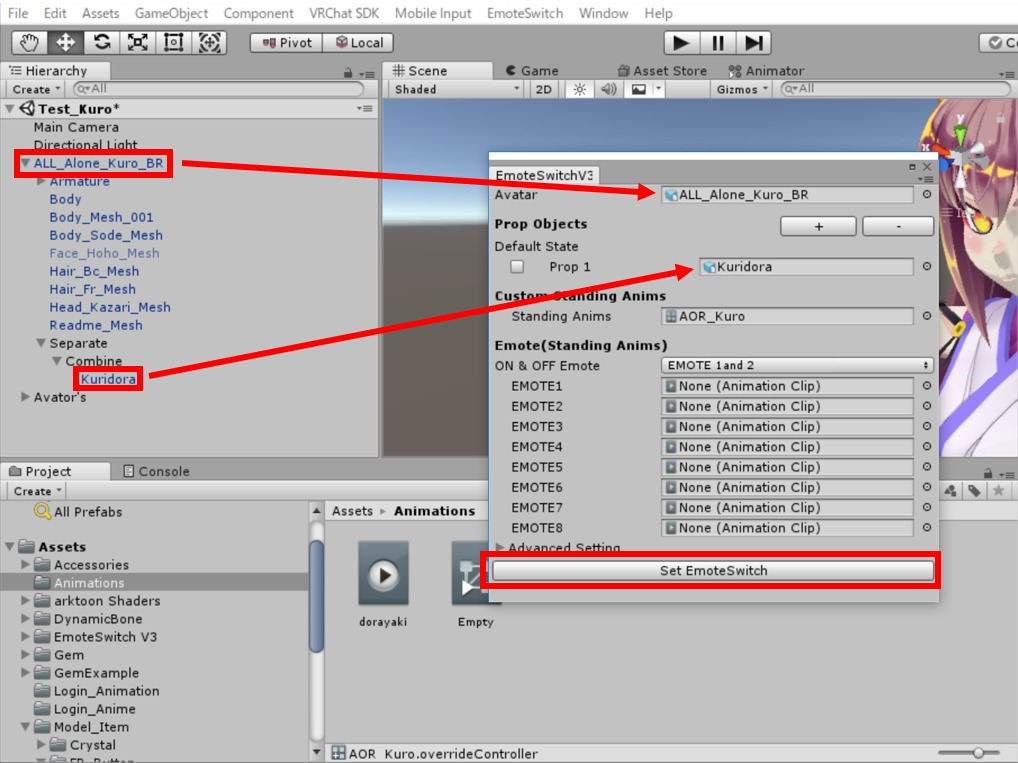Select the Hand tool in toolbar
This screenshot has height=763, width=1018.
tap(29, 43)
